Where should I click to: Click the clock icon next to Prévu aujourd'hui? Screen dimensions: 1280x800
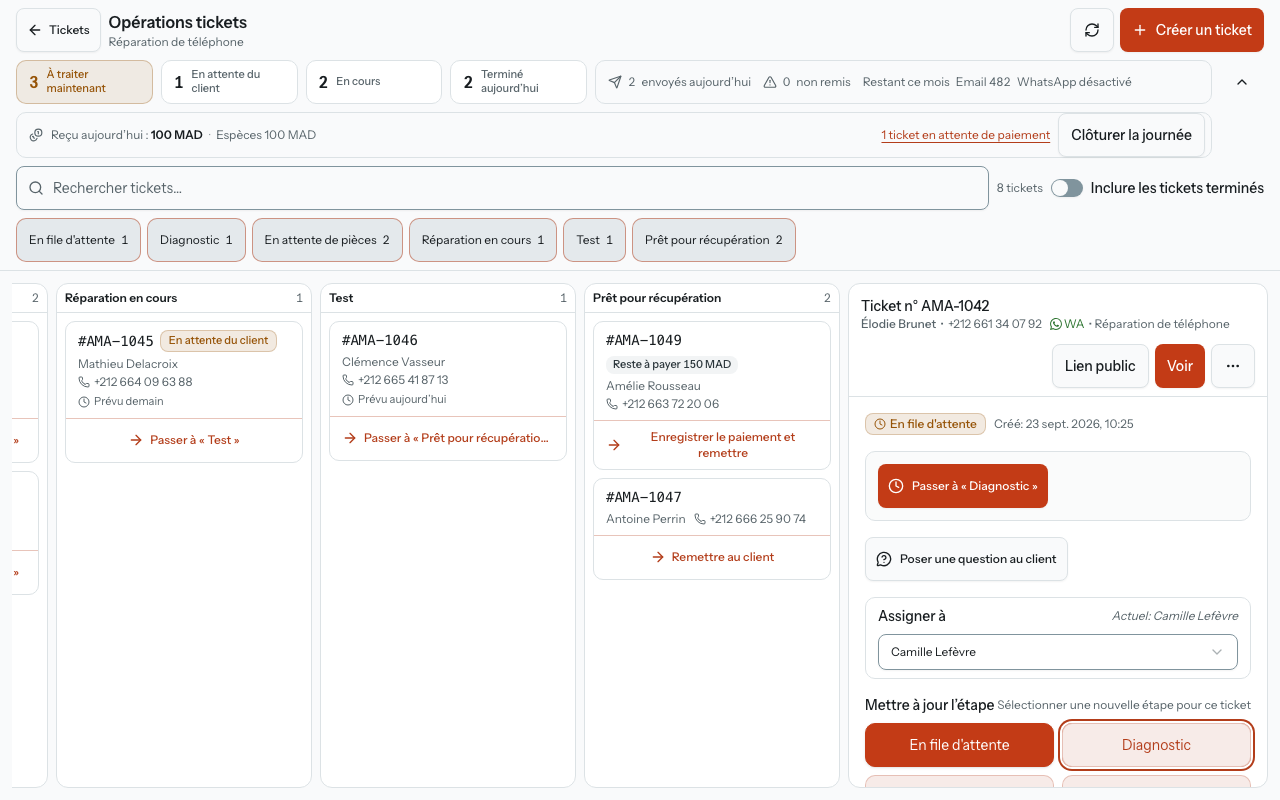point(348,399)
